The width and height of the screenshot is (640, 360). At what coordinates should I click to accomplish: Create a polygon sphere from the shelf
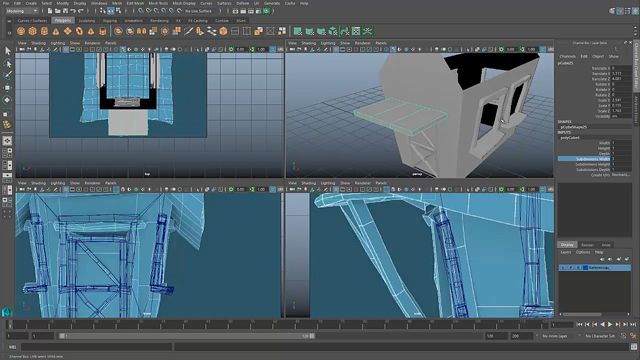(x=21, y=31)
